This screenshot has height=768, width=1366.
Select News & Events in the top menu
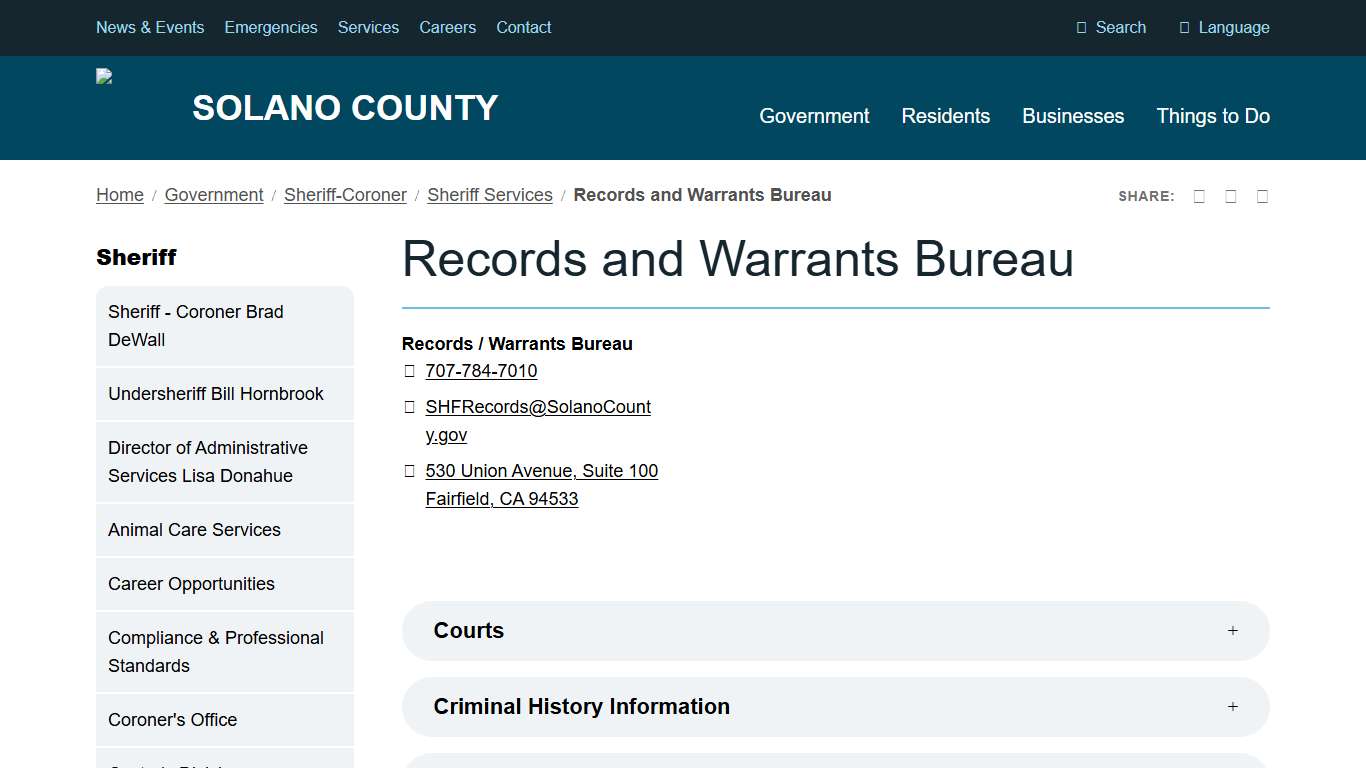pyautogui.click(x=150, y=27)
